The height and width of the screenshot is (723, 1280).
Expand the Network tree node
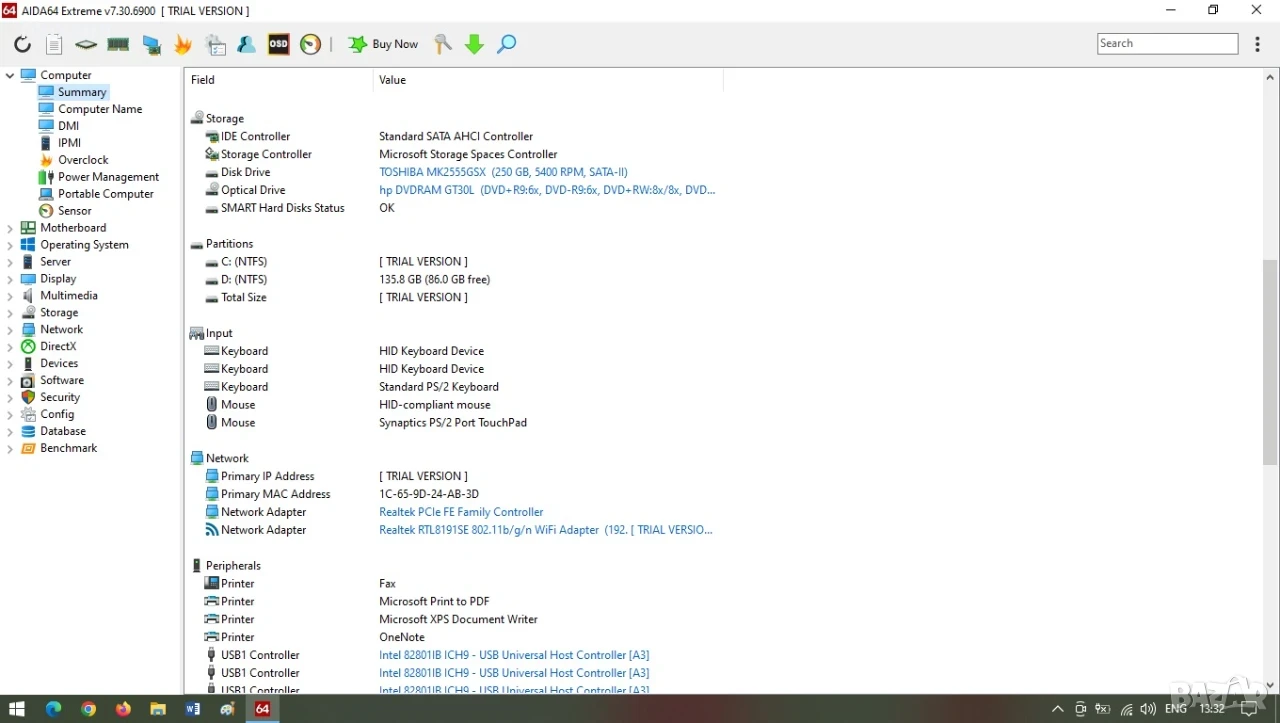[x=10, y=330]
